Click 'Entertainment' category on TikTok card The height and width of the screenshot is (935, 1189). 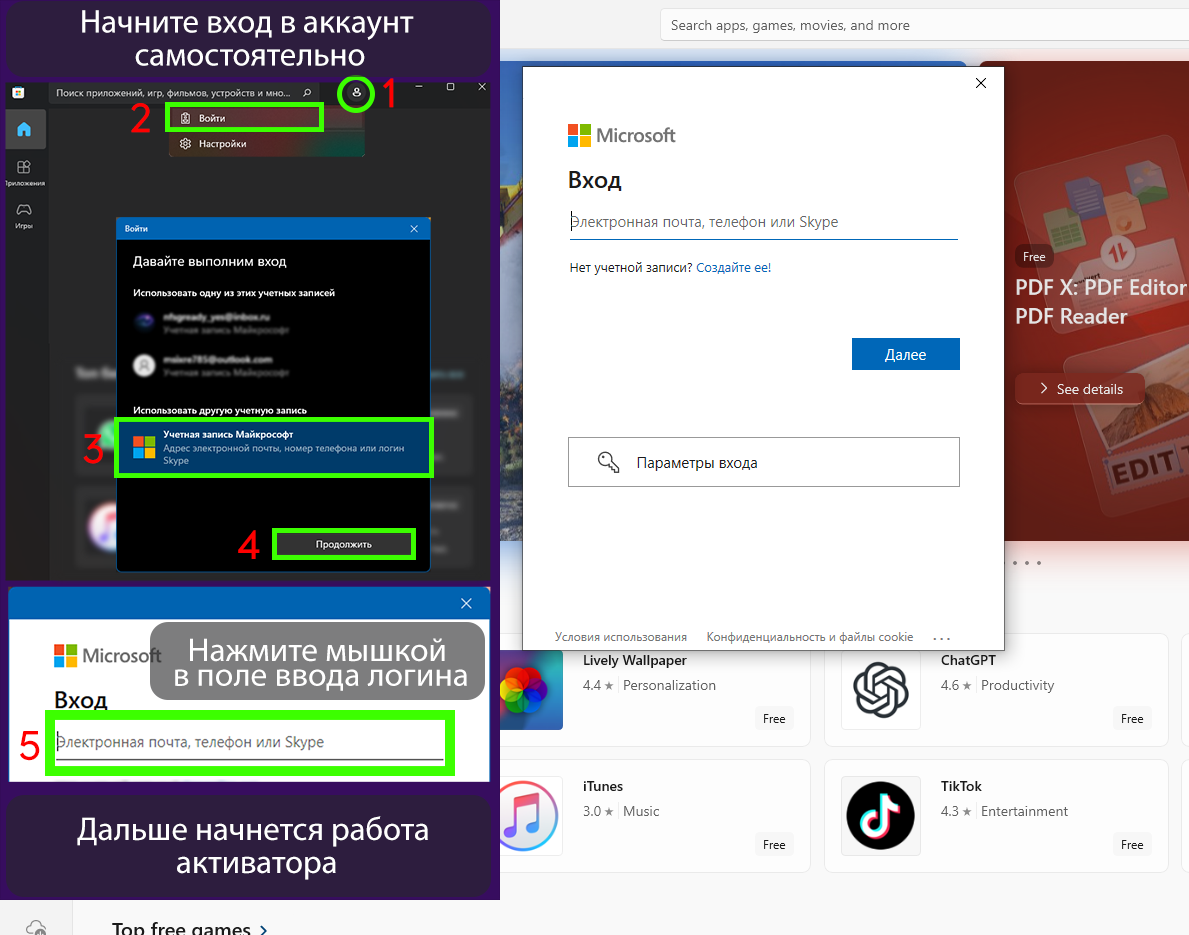coord(1024,811)
